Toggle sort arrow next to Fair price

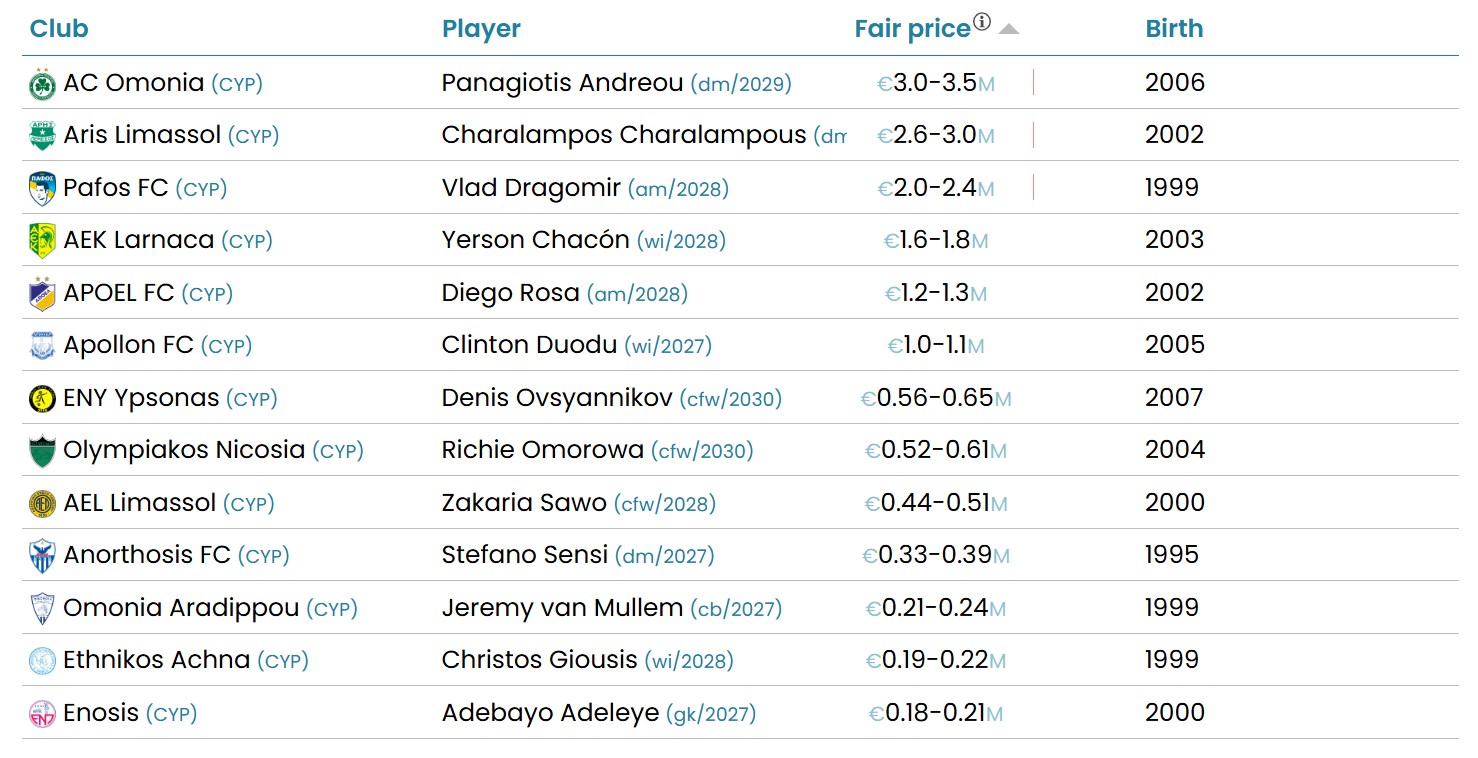point(1008,29)
